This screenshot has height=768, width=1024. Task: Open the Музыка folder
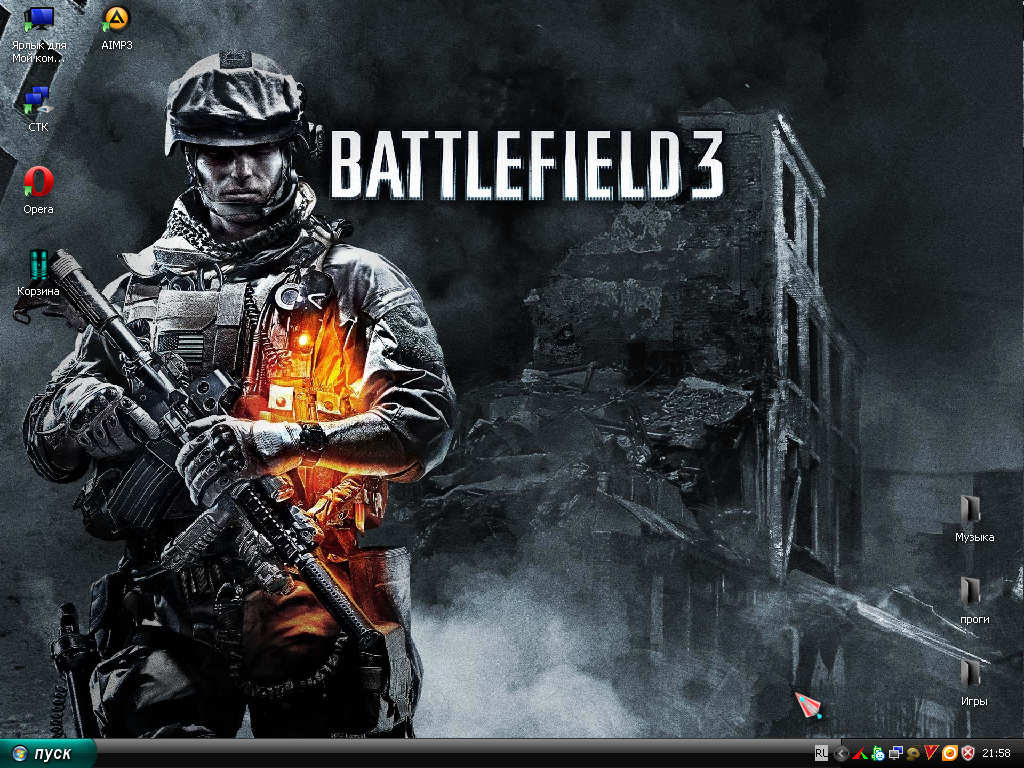971,510
